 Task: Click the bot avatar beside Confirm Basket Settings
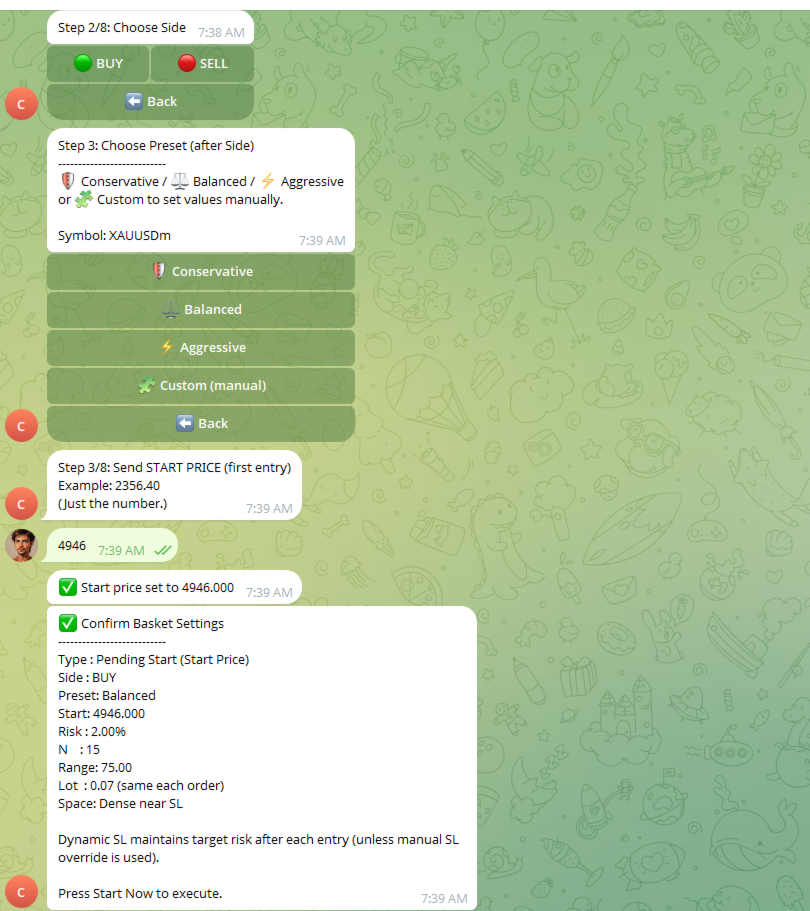(x=21, y=892)
